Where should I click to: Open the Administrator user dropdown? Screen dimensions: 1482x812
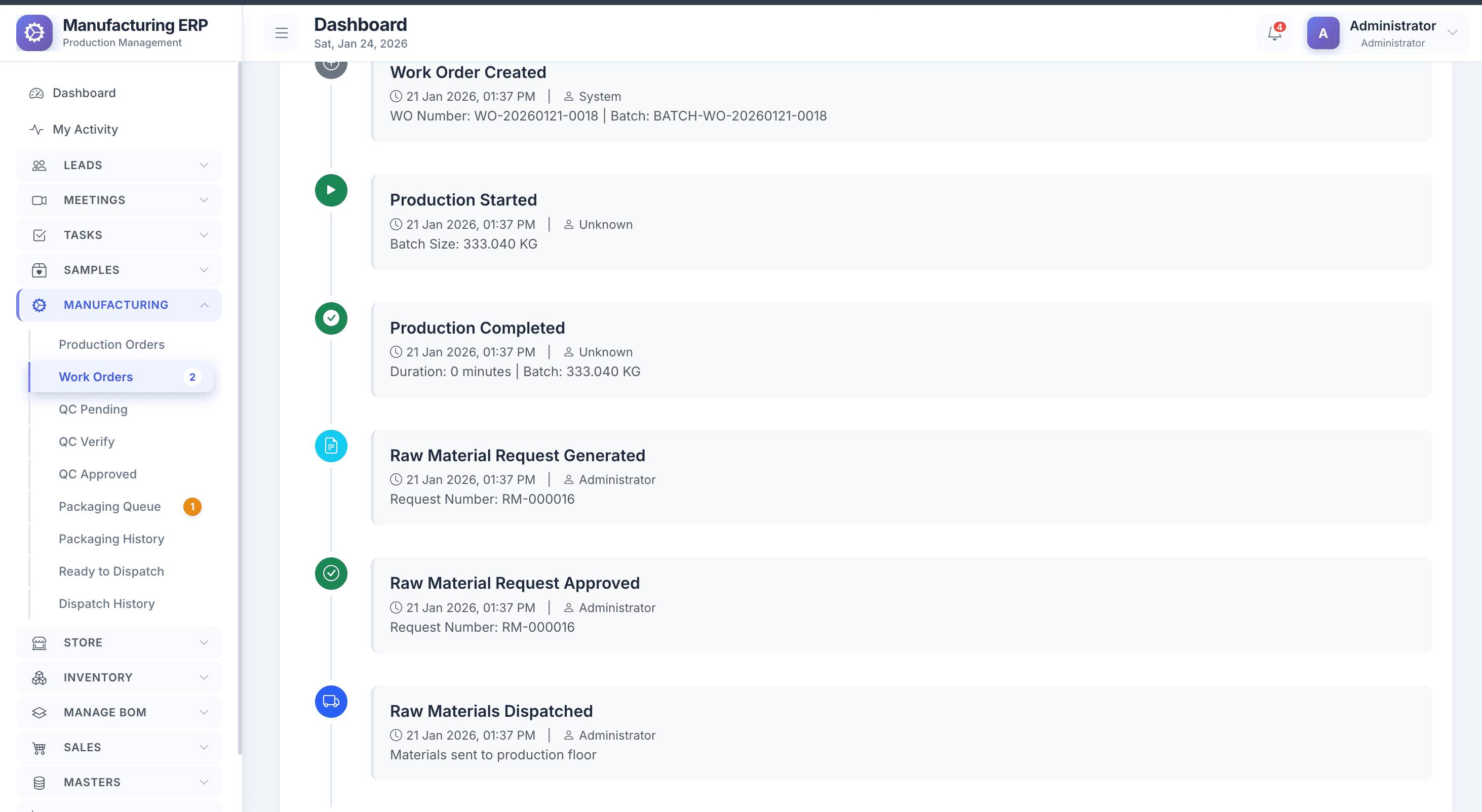point(1452,33)
